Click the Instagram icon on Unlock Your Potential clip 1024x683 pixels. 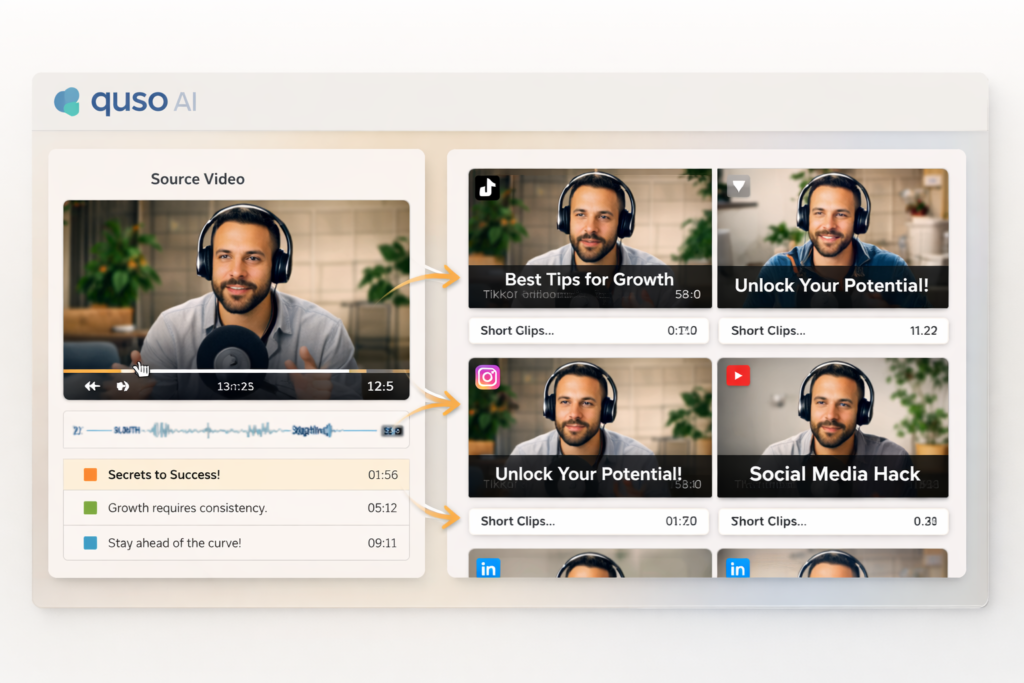click(488, 377)
